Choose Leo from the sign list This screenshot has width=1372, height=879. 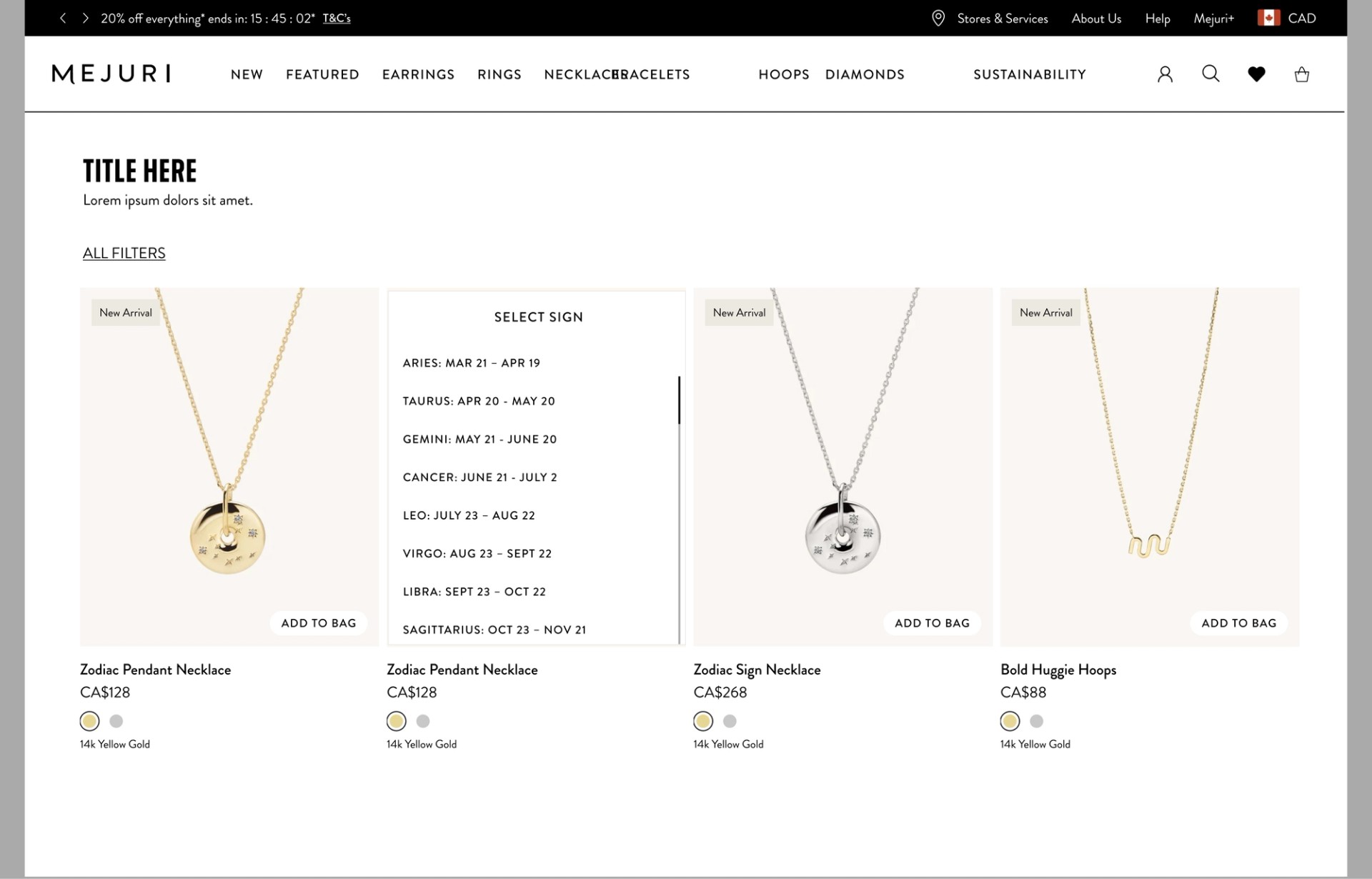[469, 515]
